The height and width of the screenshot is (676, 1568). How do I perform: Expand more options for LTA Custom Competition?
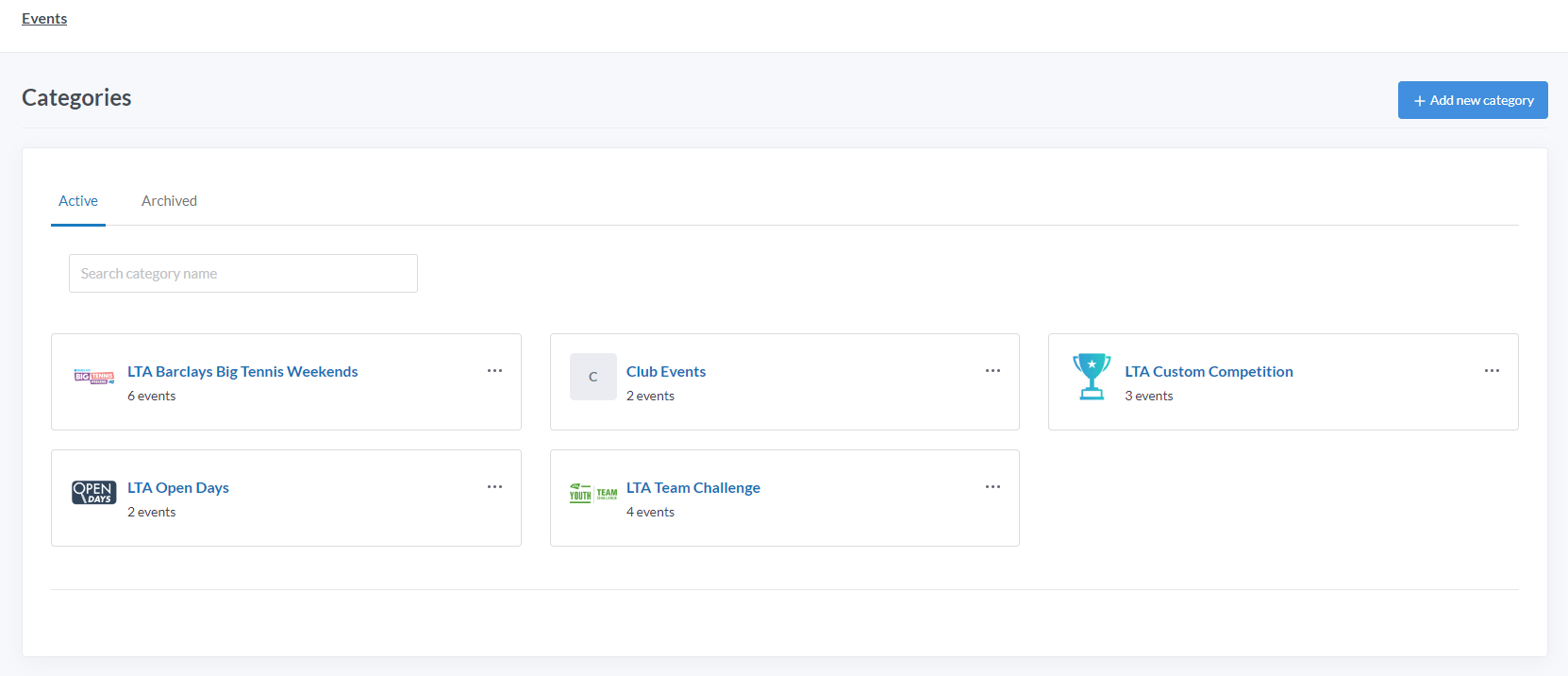click(x=1491, y=371)
